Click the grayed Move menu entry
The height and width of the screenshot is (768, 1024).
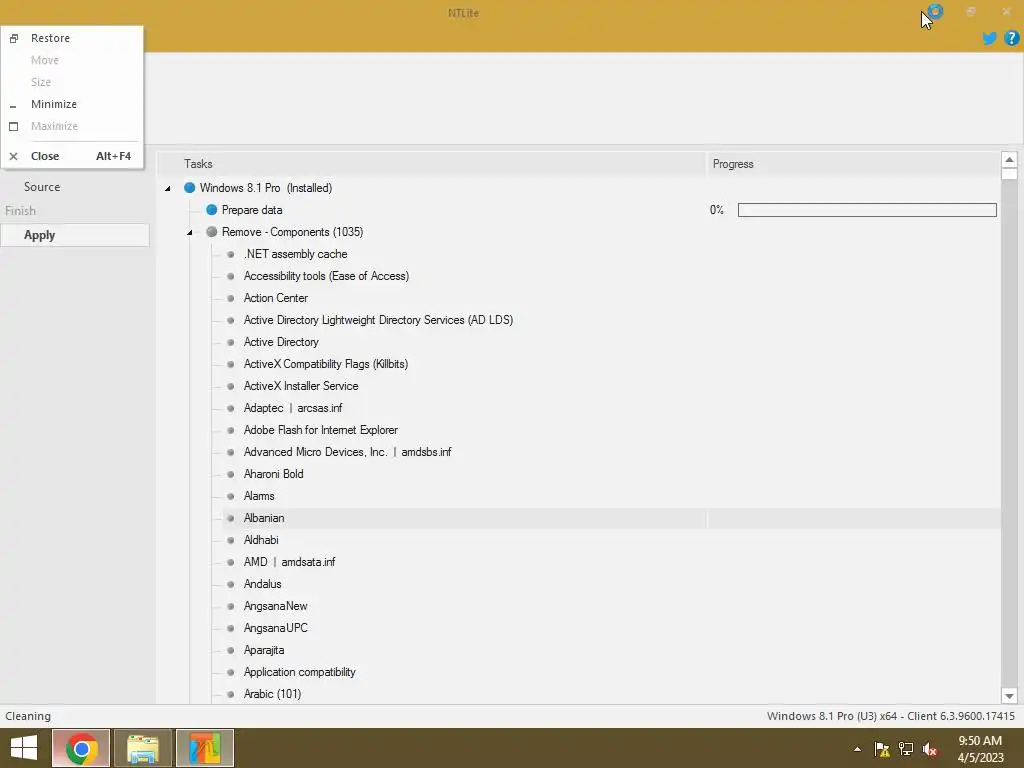coord(72,60)
